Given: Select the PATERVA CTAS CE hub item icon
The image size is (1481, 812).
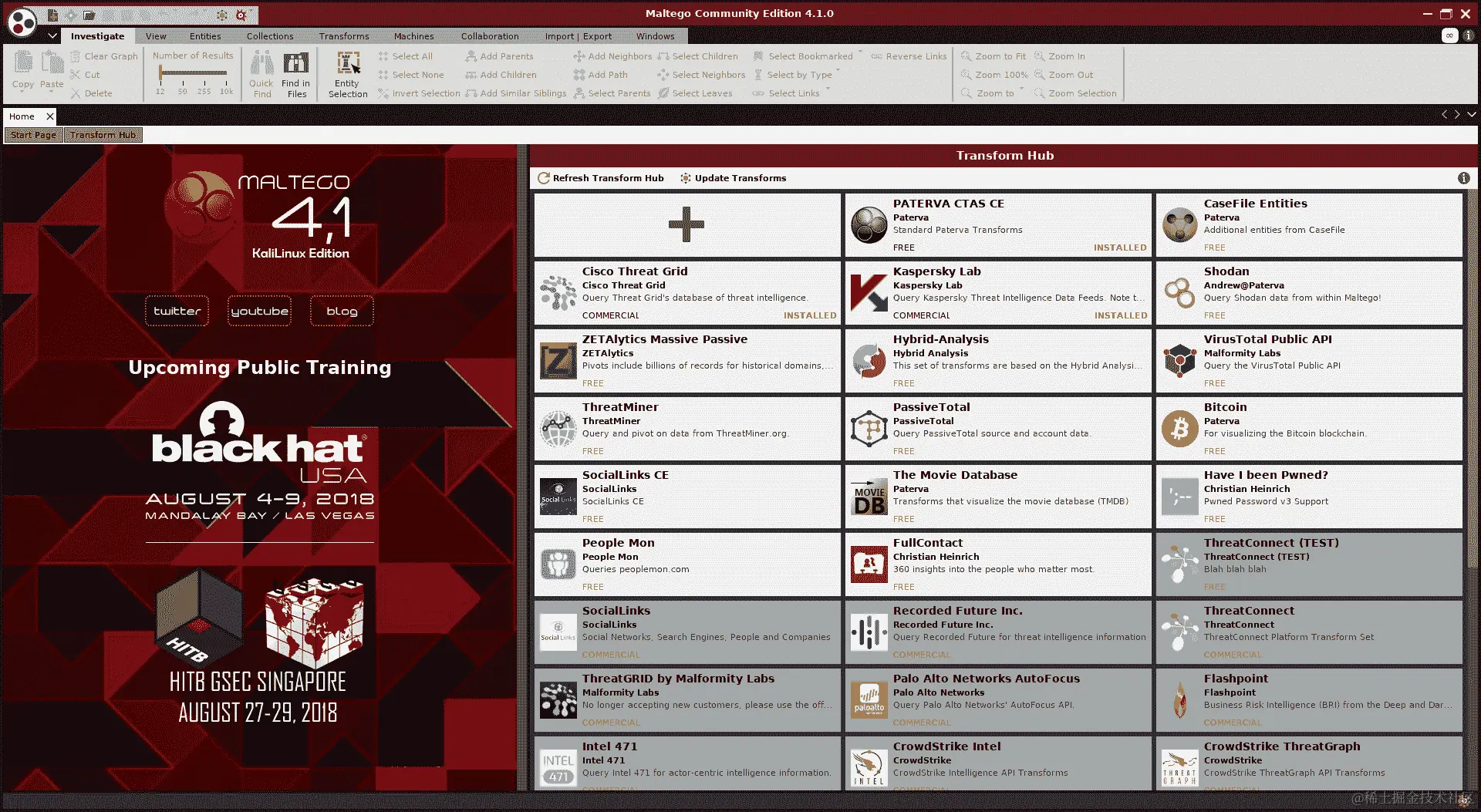Looking at the screenshot, I should click(869, 224).
